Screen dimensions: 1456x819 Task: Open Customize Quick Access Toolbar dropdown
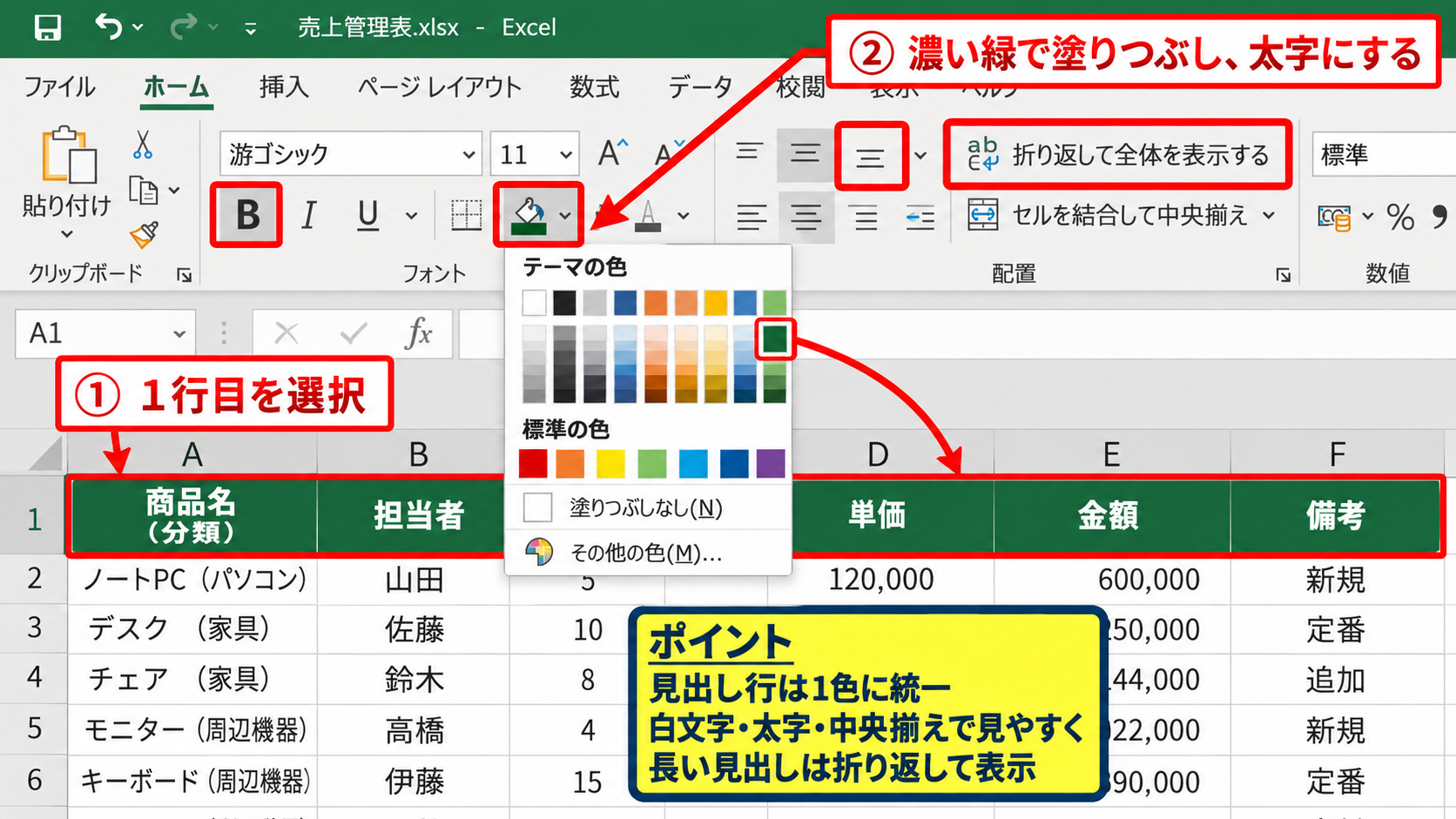(251, 29)
